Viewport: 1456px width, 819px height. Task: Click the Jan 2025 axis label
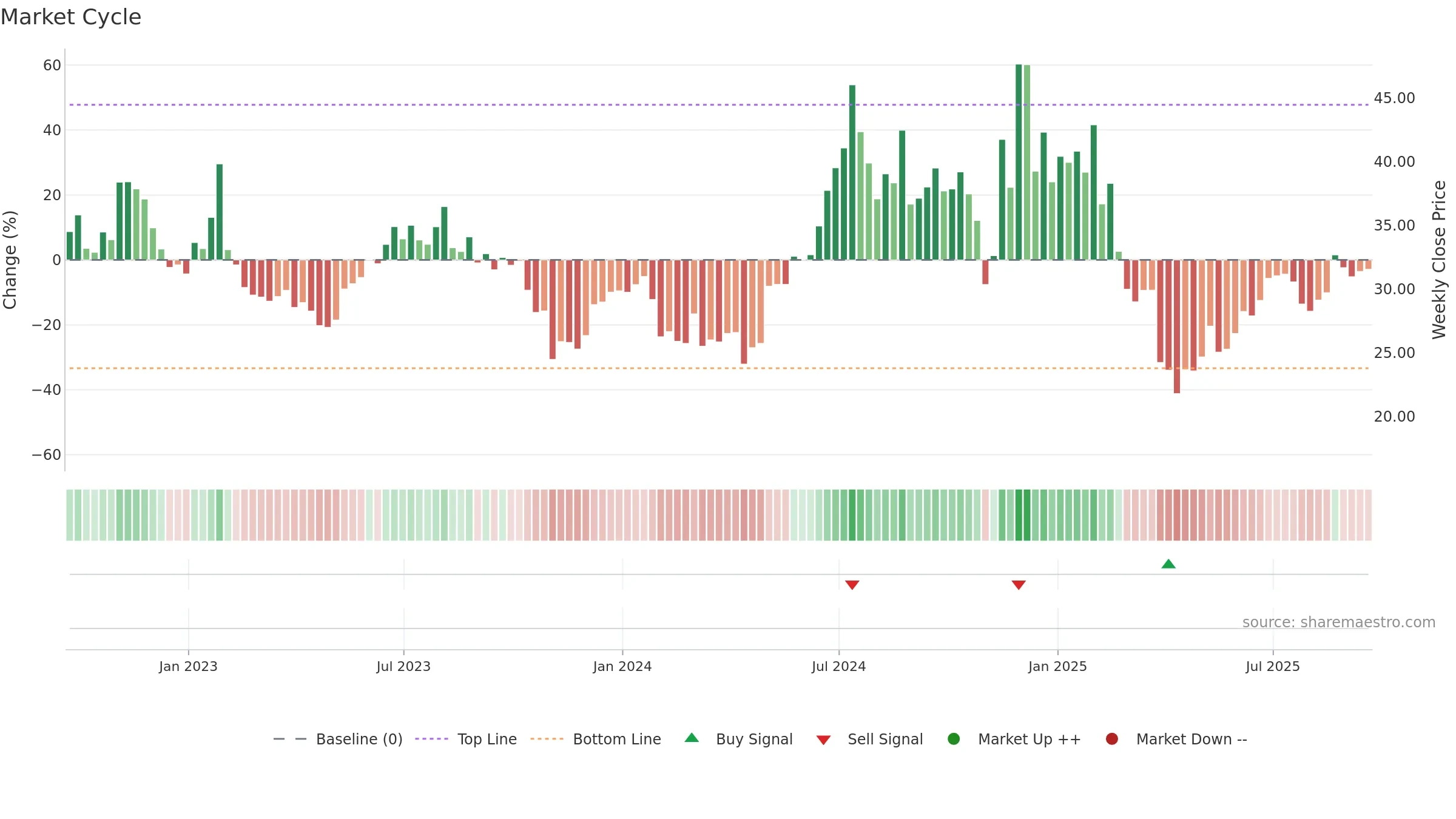(1057, 666)
